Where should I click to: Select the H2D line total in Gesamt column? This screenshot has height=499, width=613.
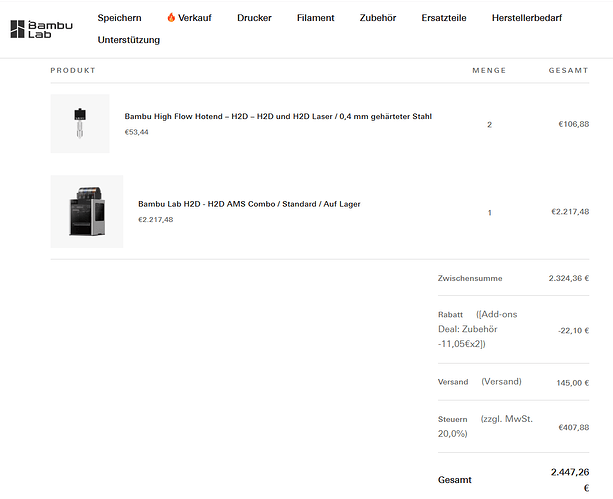tap(570, 212)
